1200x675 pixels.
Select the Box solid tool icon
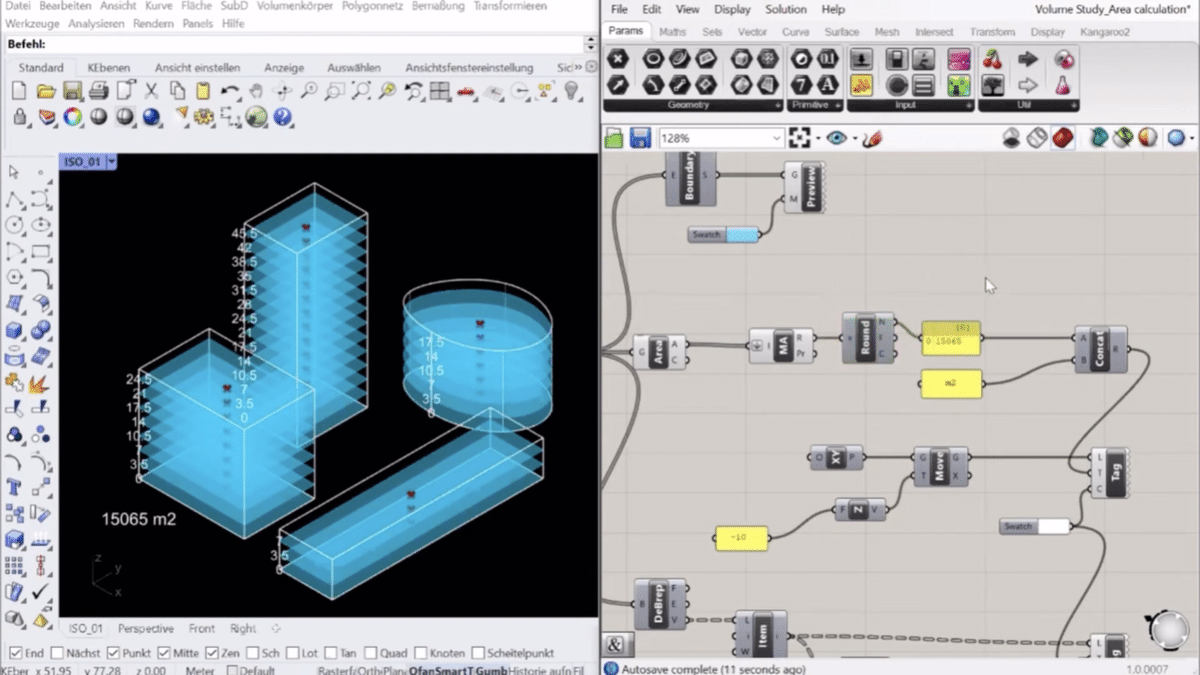pyautogui.click(x=15, y=330)
